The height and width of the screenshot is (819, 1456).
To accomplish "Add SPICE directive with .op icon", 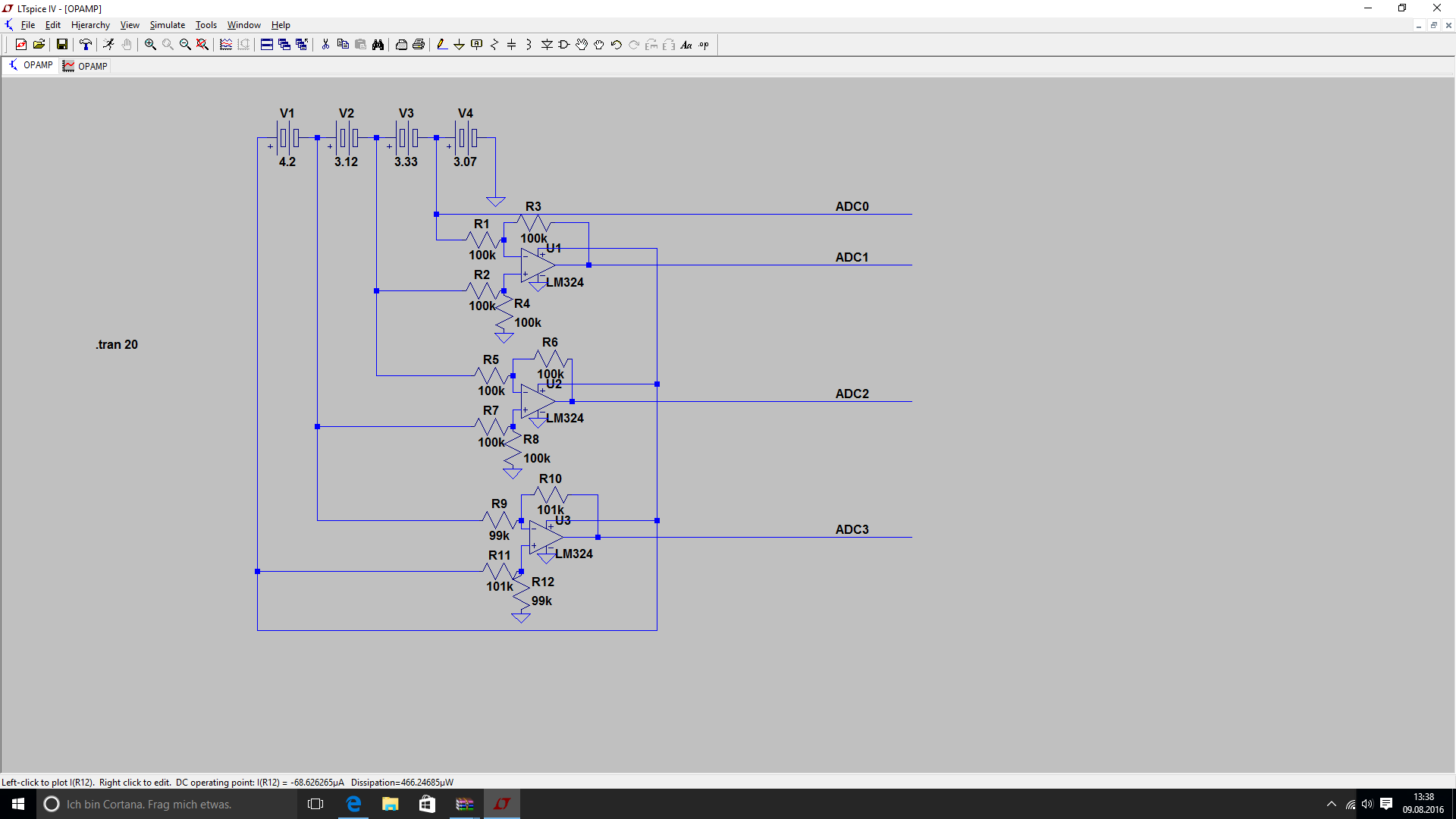I will tap(704, 45).
